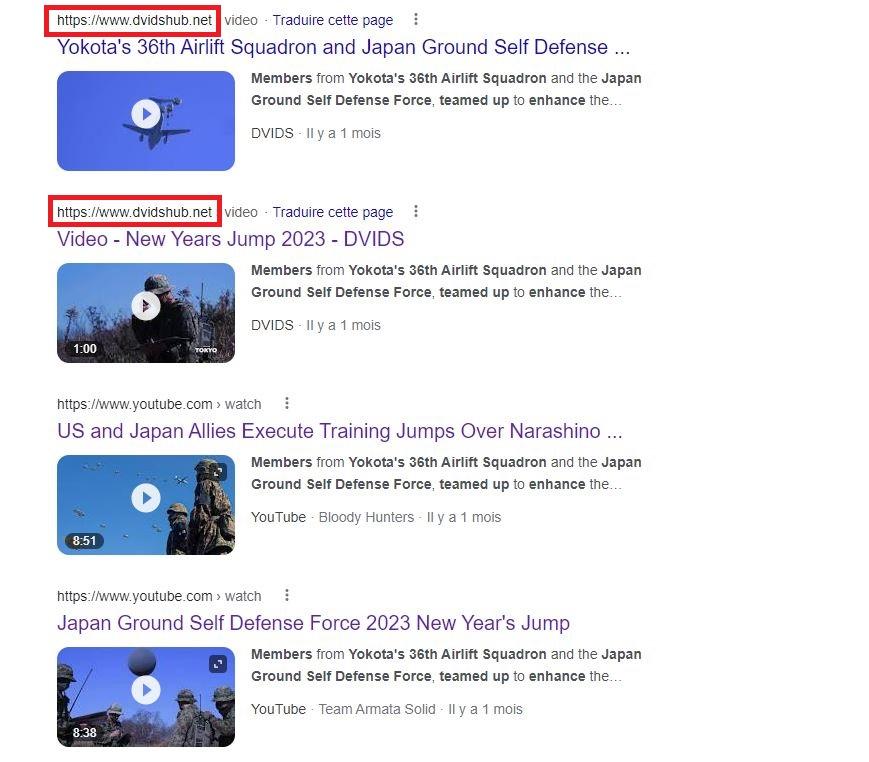The image size is (869, 762).
Task: Play the Yokota's 36th Airlift Squadron video thumbnail
Action: pos(146,114)
